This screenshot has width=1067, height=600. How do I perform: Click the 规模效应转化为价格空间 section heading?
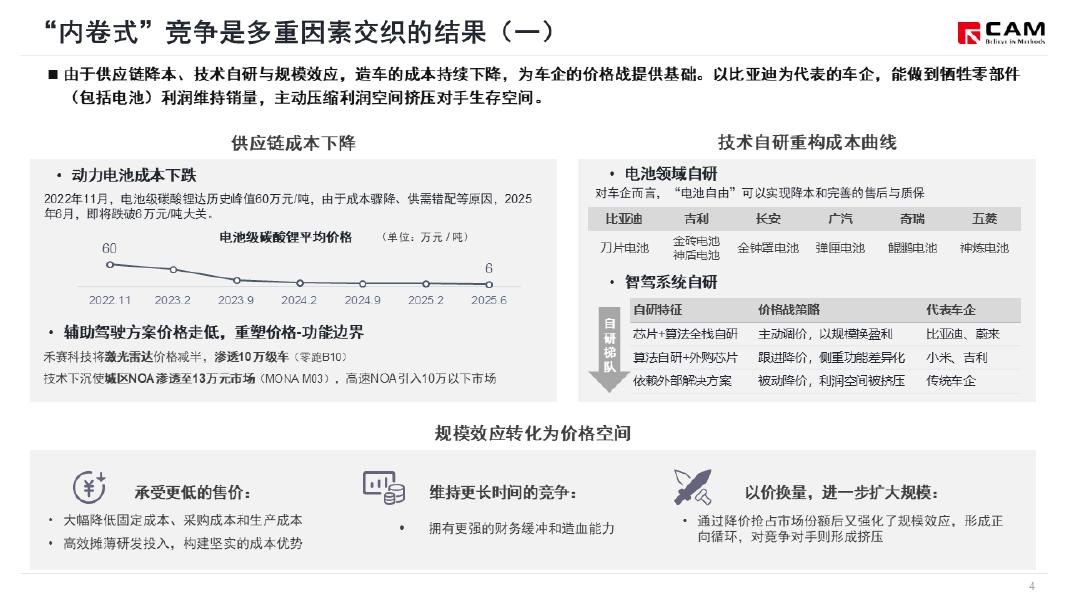point(533,433)
